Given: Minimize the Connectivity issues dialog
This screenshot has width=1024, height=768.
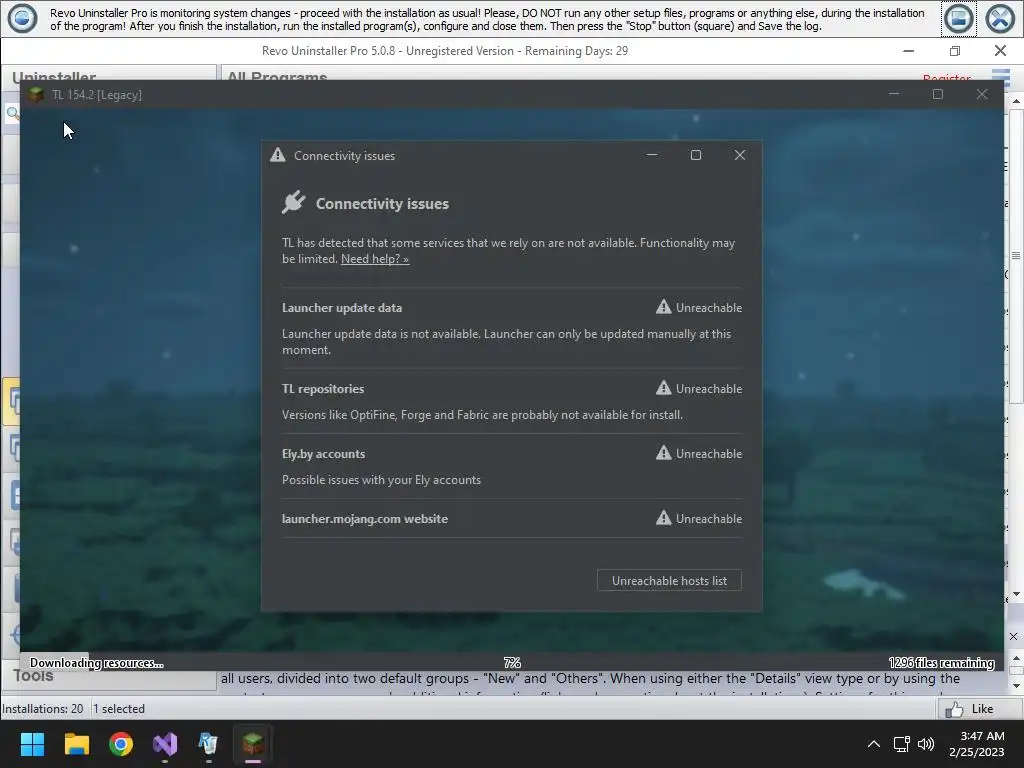Looking at the screenshot, I should (652, 155).
